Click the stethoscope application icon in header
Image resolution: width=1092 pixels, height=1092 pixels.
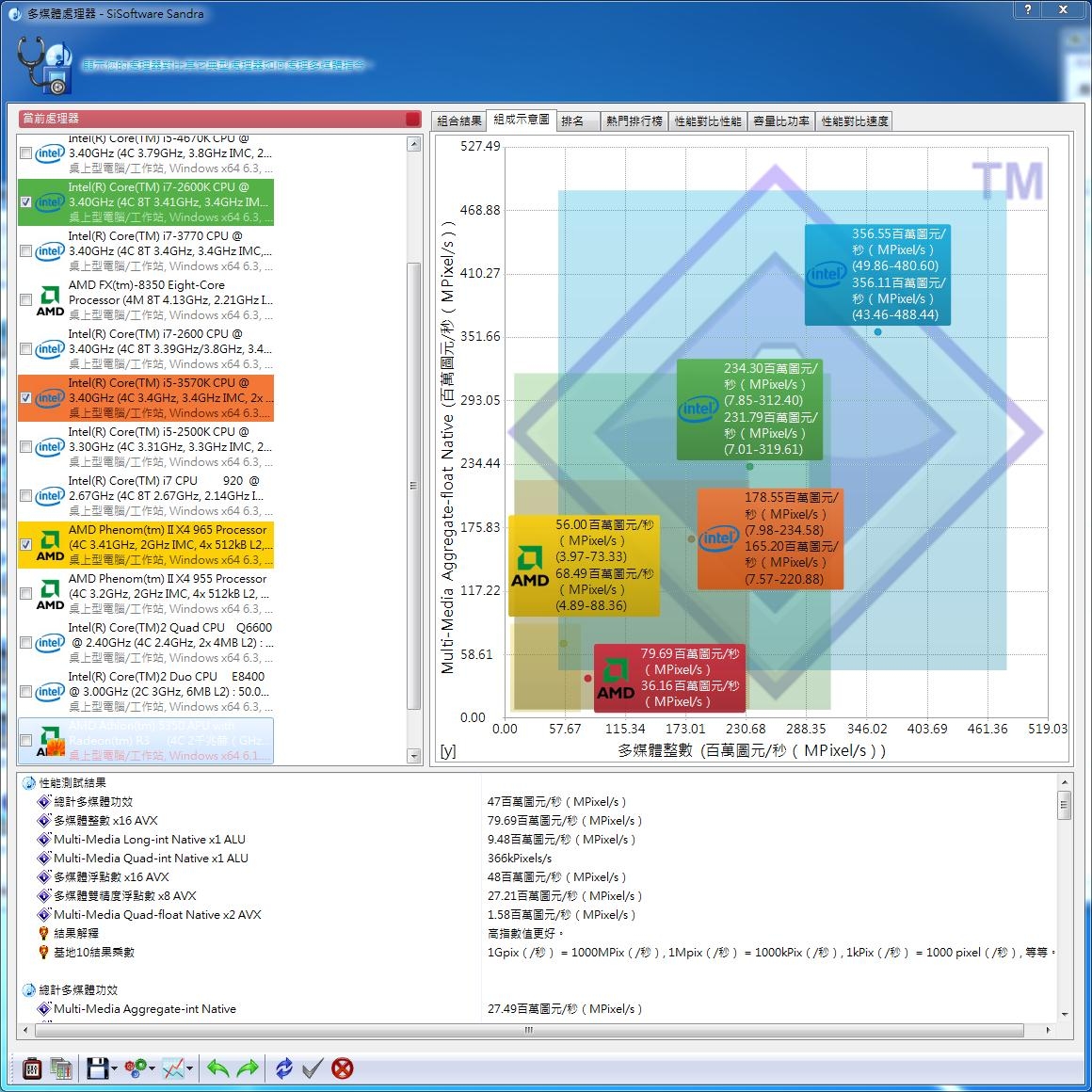point(44,65)
